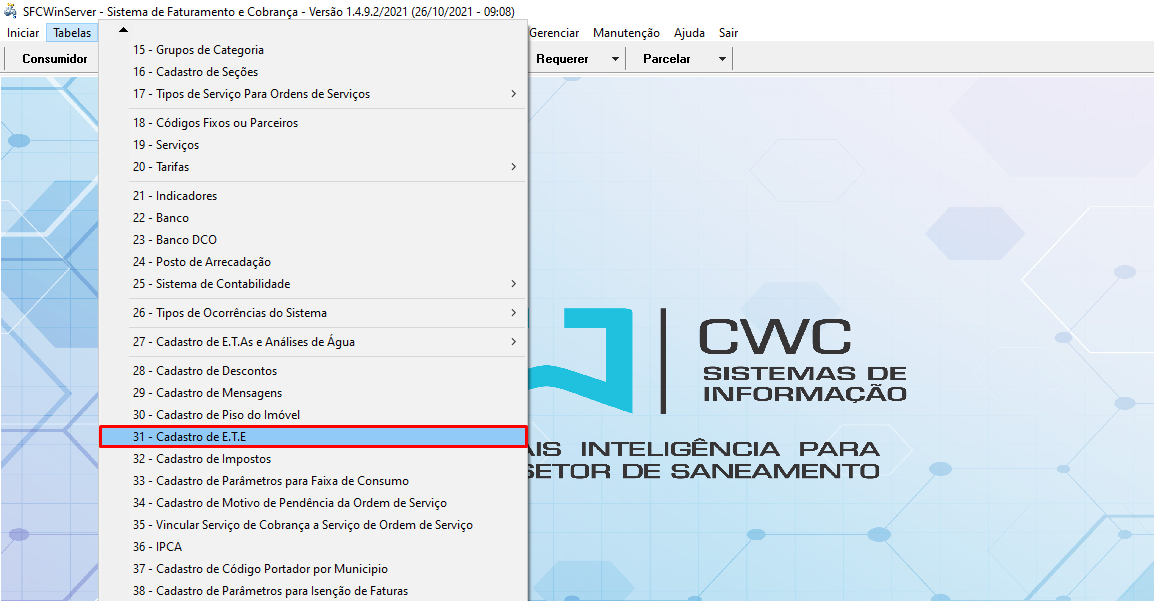
Task: Select 28 - Cadastro de Descontos
Action: click(204, 371)
